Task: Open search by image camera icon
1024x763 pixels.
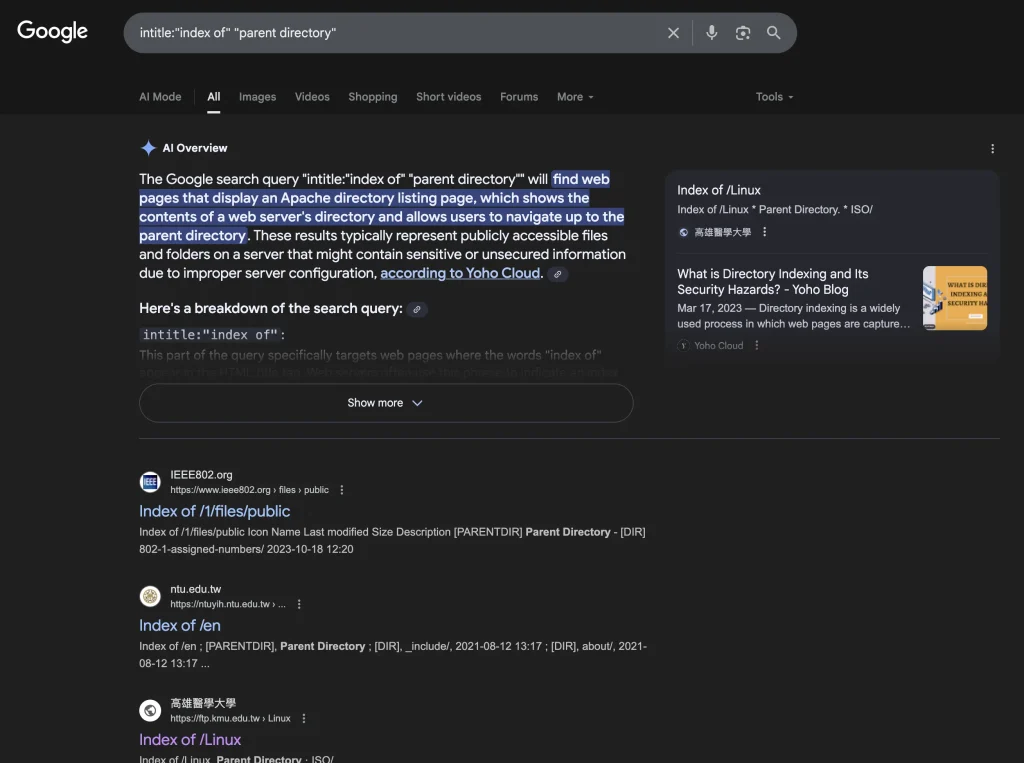Action: click(742, 33)
